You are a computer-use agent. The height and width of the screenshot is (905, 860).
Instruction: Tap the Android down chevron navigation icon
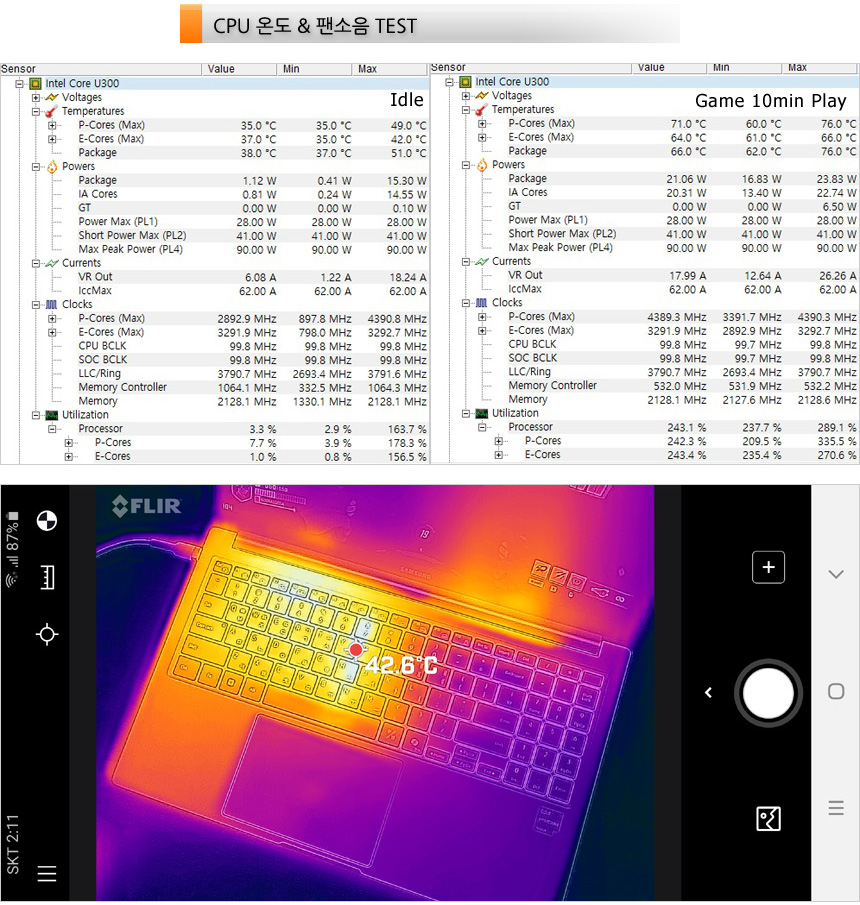[x=836, y=574]
